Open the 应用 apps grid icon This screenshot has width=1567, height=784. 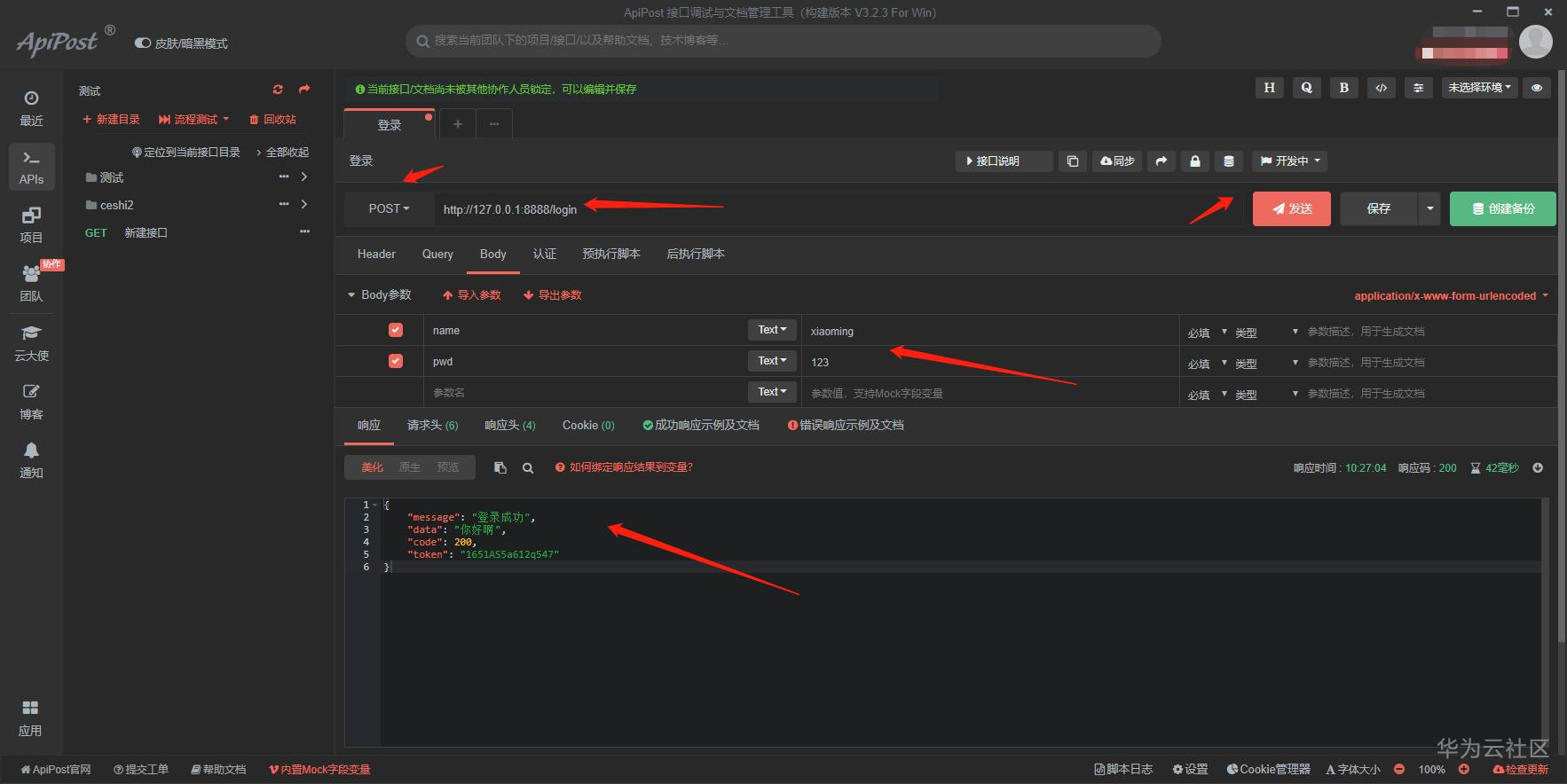(x=30, y=718)
